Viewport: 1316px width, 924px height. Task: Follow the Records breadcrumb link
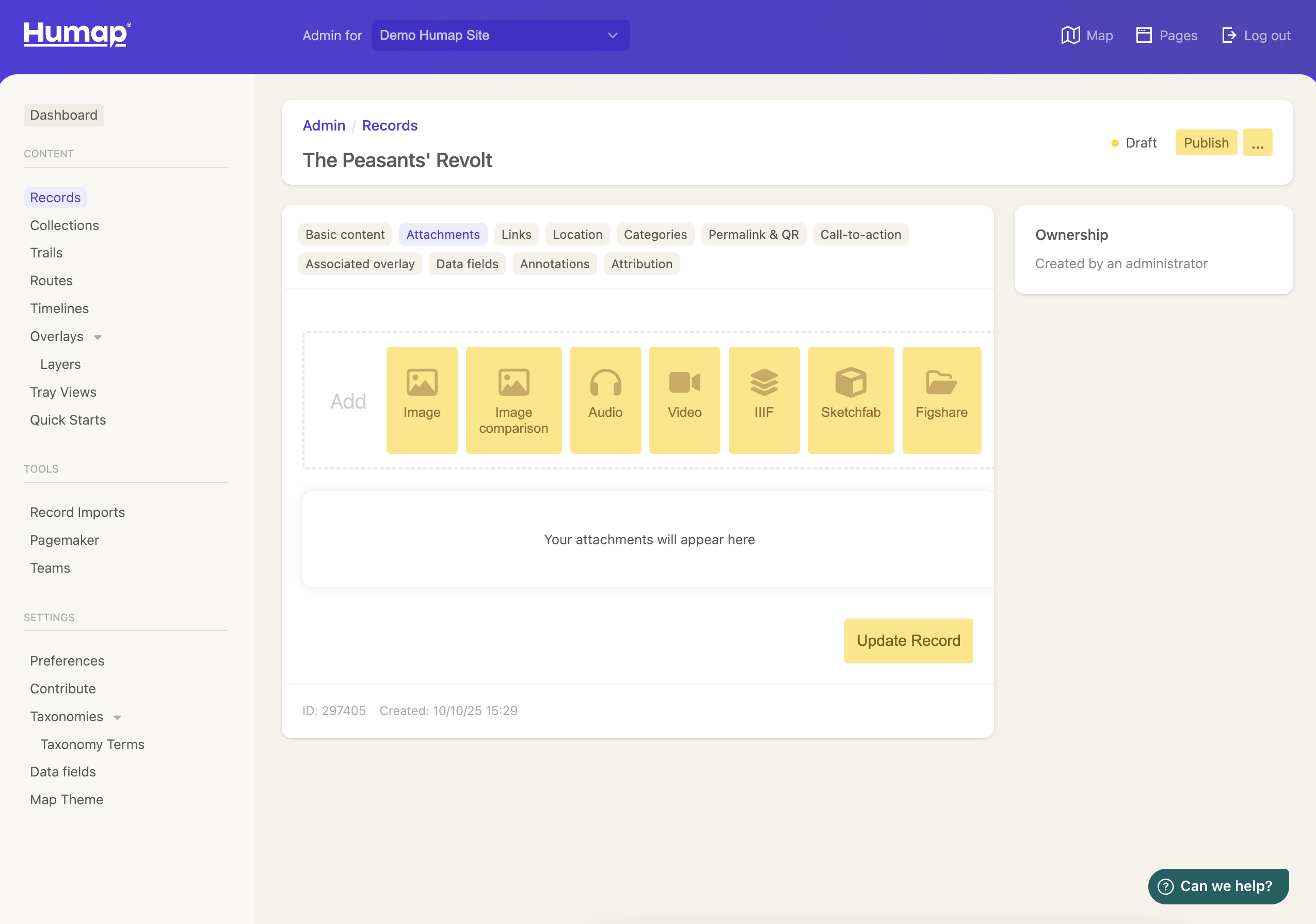tap(389, 125)
